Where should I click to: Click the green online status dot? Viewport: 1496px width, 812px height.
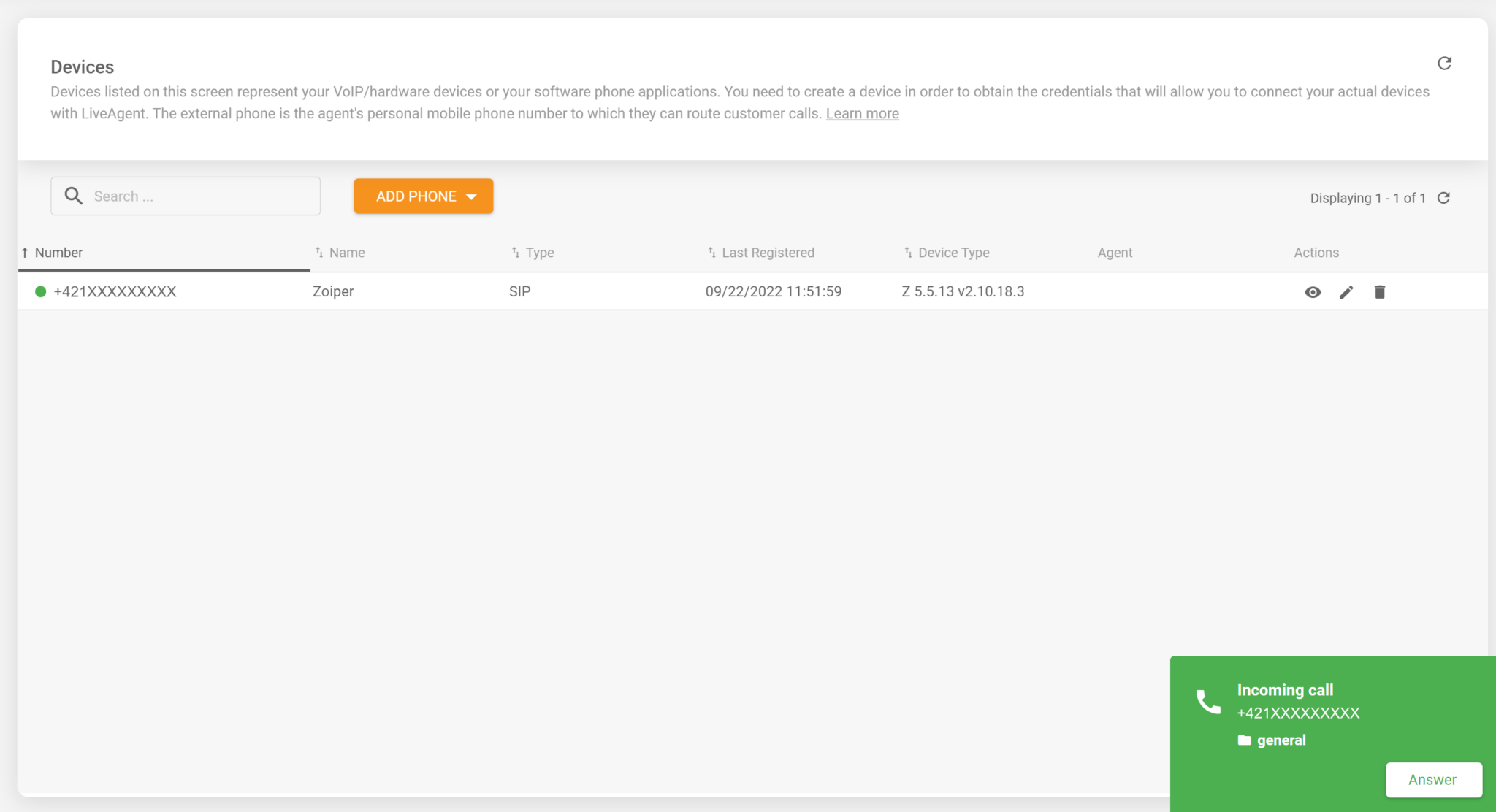(41, 291)
